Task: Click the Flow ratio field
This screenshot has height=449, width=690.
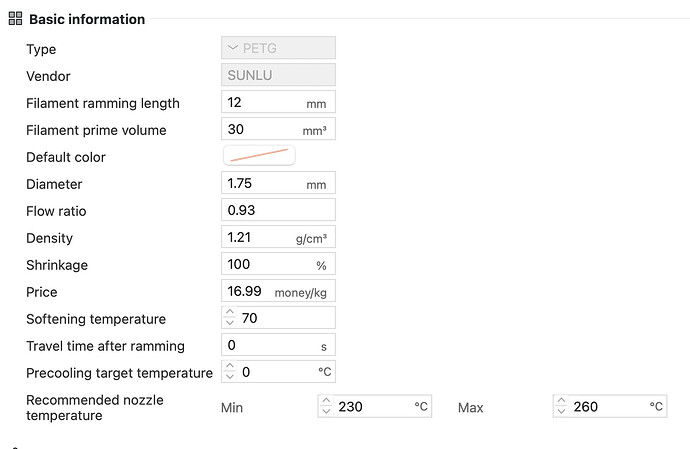Action: 278,210
